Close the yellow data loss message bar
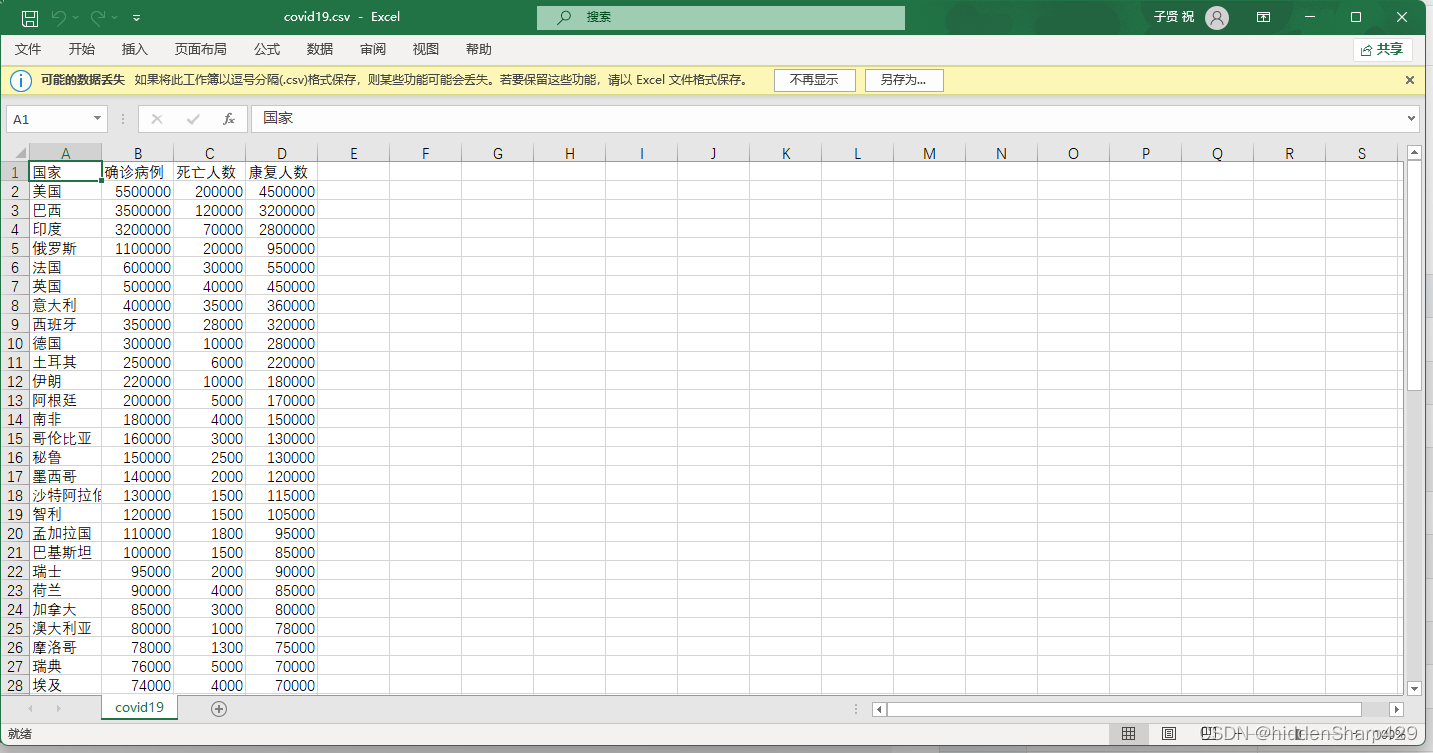Screen dimensions: 1433x753 1410,80
